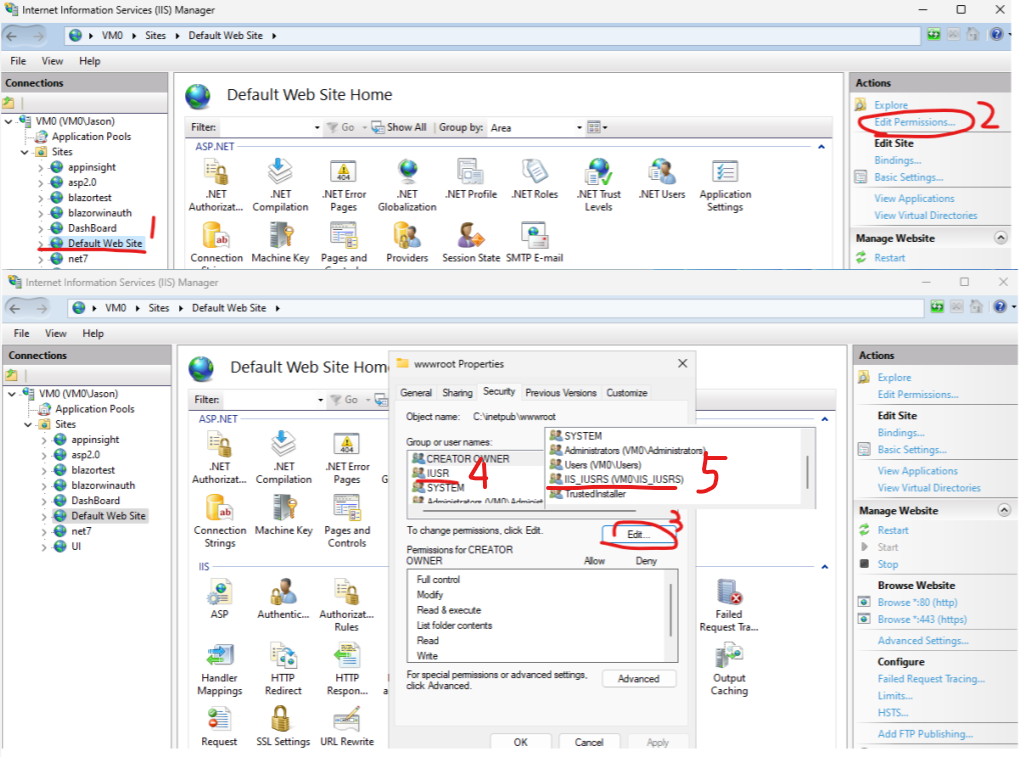Open the Group by Area dropdown
Viewport: 1029px width, 757px height.
(x=577, y=126)
